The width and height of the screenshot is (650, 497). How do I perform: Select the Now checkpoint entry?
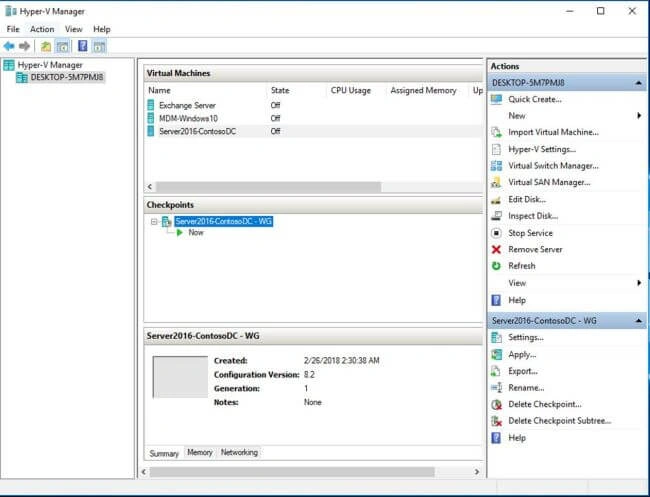[x=196, y=233]
